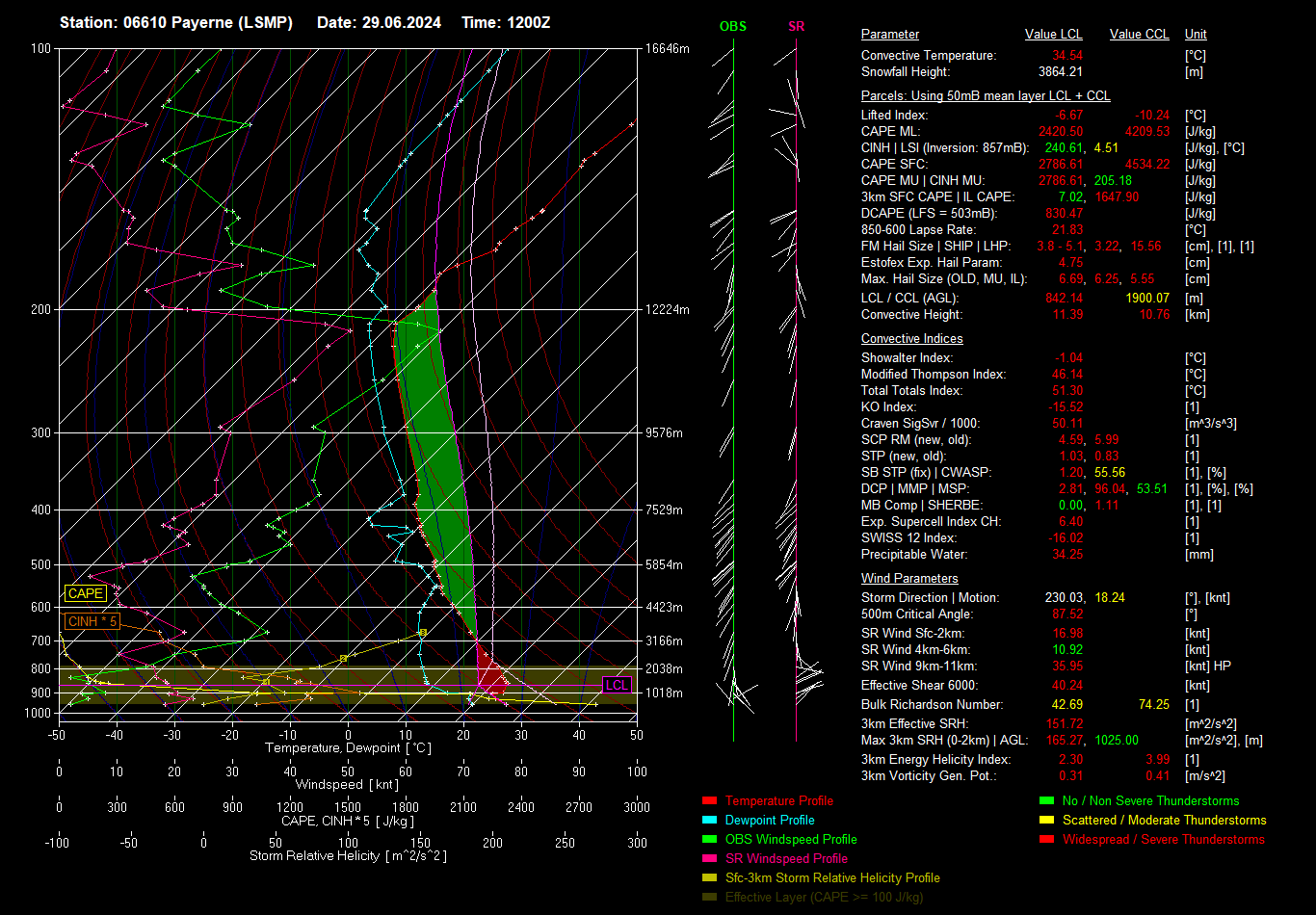Screen dimensions: 1316x915
Task: Click the Parcels 50mB mean layer heading
Action: coord(985,96)
